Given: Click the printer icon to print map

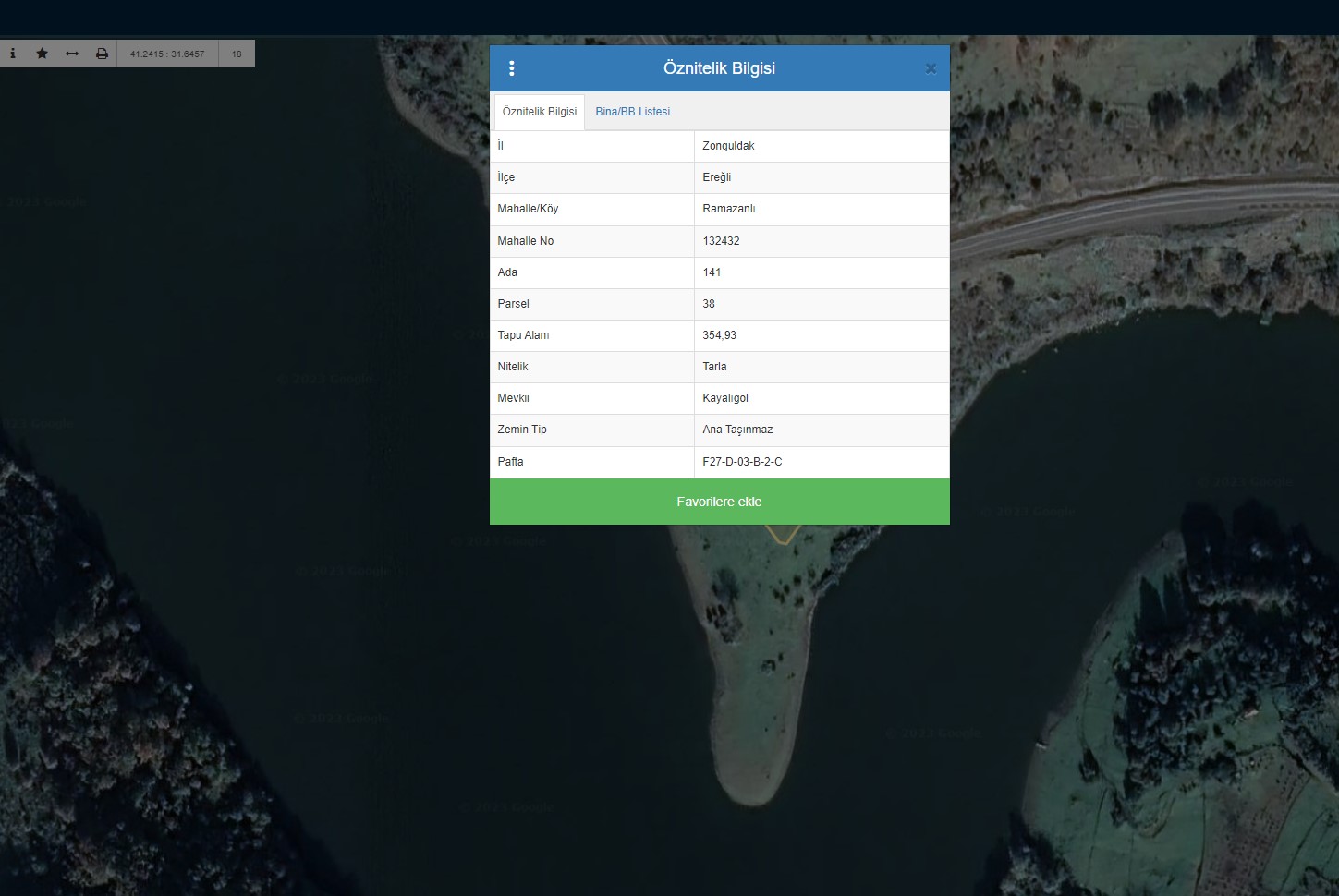Looking at the screenshot, I should [102, 54].
